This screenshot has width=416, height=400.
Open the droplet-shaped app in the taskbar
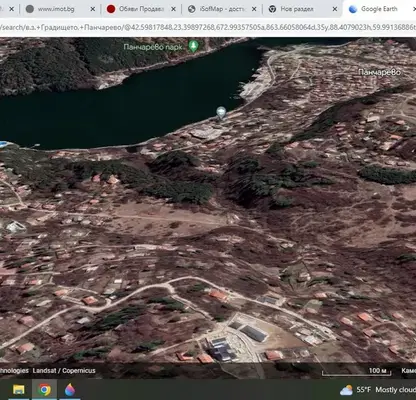pyautogui.click(x=70, y=390)
